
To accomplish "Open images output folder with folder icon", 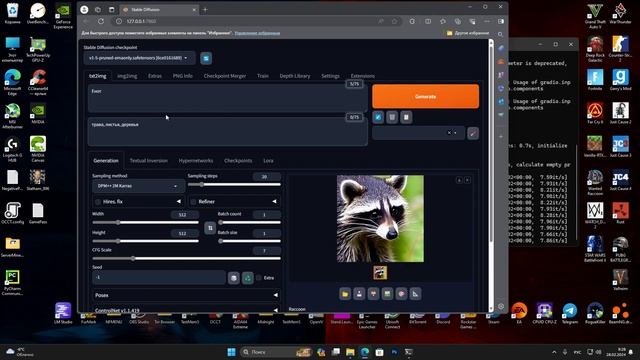I will [345, 294].
